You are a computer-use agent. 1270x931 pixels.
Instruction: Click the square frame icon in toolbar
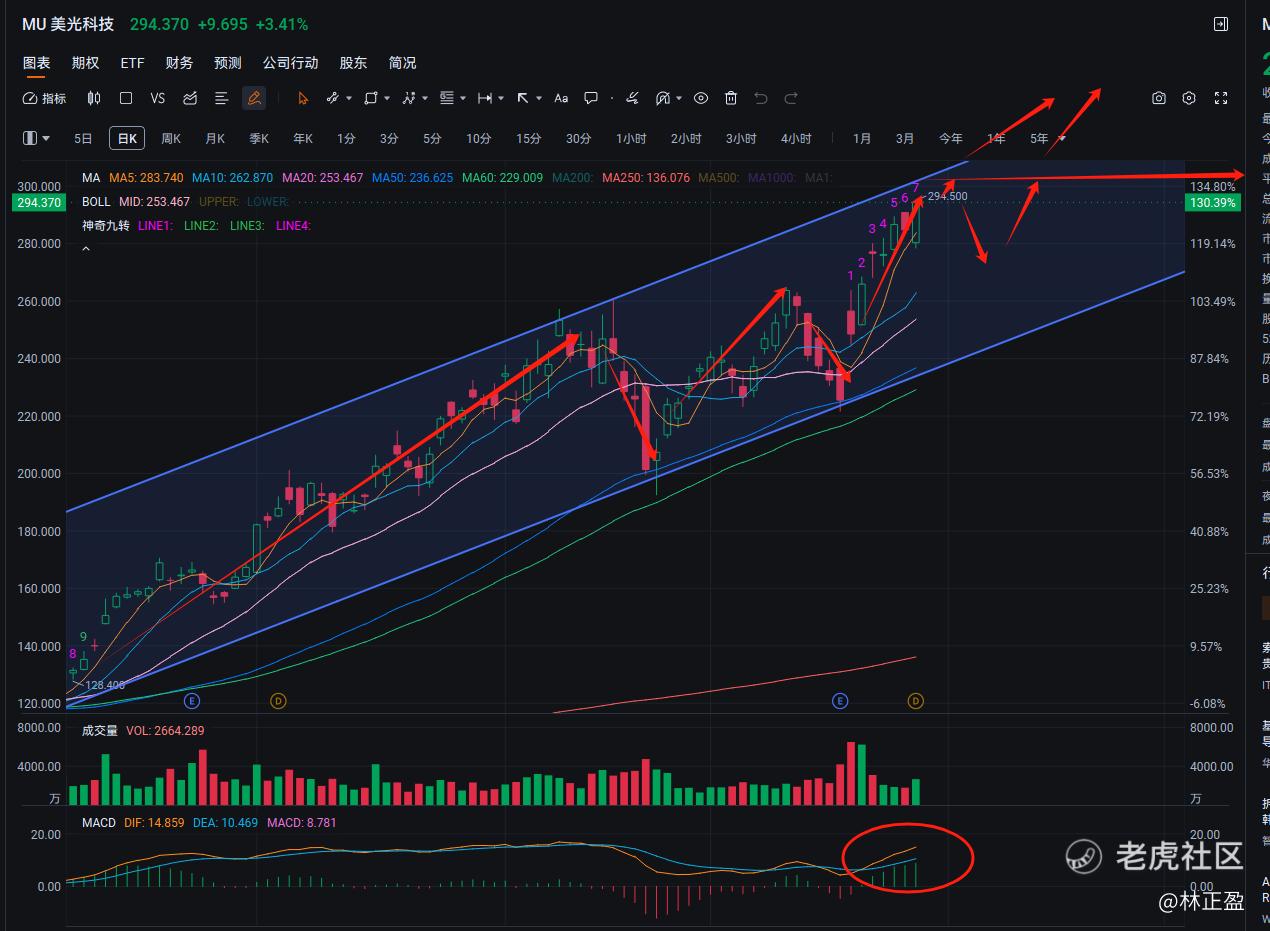click(x=126, y=98)
